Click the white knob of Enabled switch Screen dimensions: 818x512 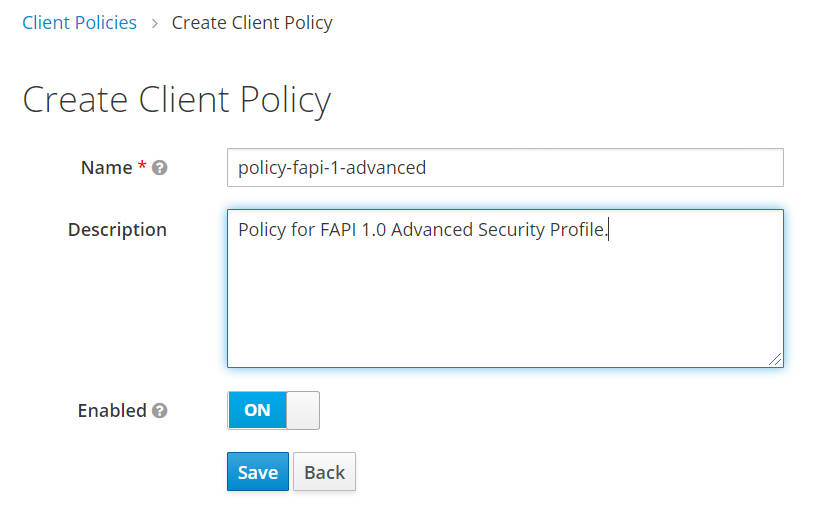tap(303, 410)
